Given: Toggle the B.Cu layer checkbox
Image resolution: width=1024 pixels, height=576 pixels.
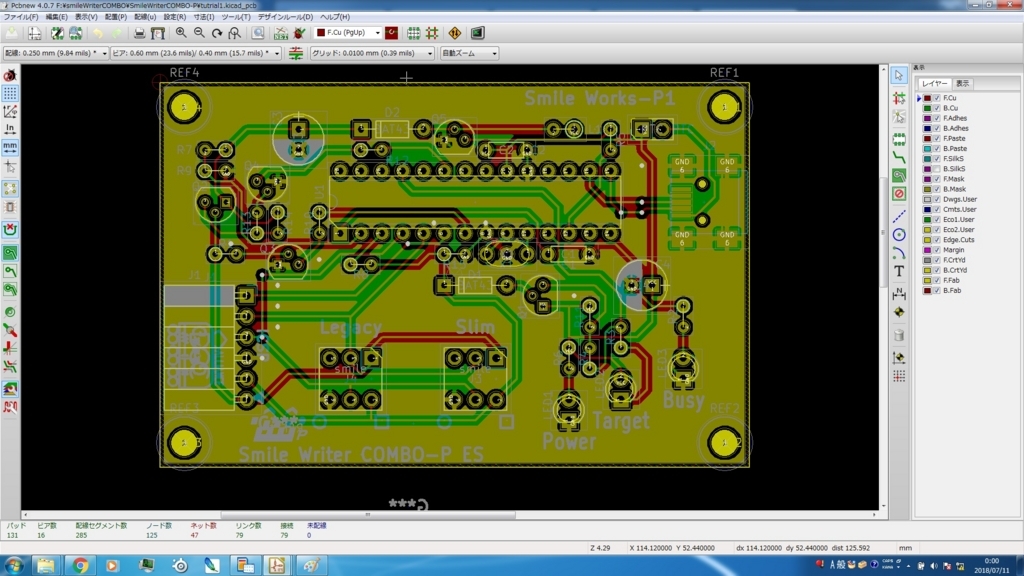Looking at the screenshot, I should [x=937, y=108].
